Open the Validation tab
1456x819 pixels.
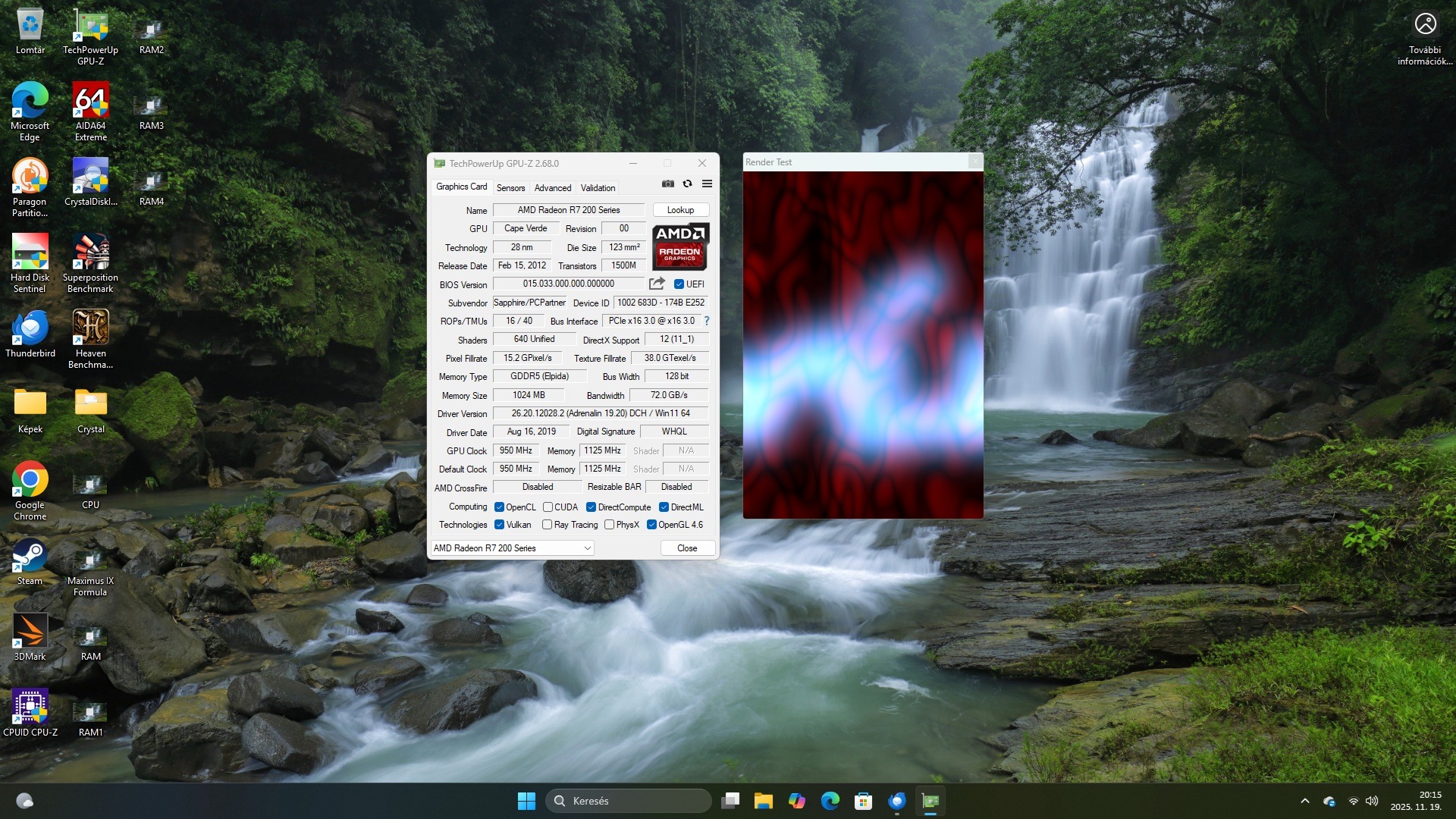(x=598, y=188)
